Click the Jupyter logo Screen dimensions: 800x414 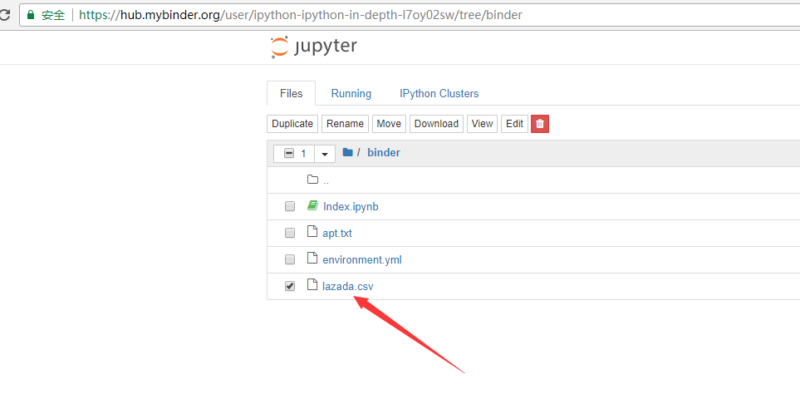pyautogui.click(x=313, y=47)
